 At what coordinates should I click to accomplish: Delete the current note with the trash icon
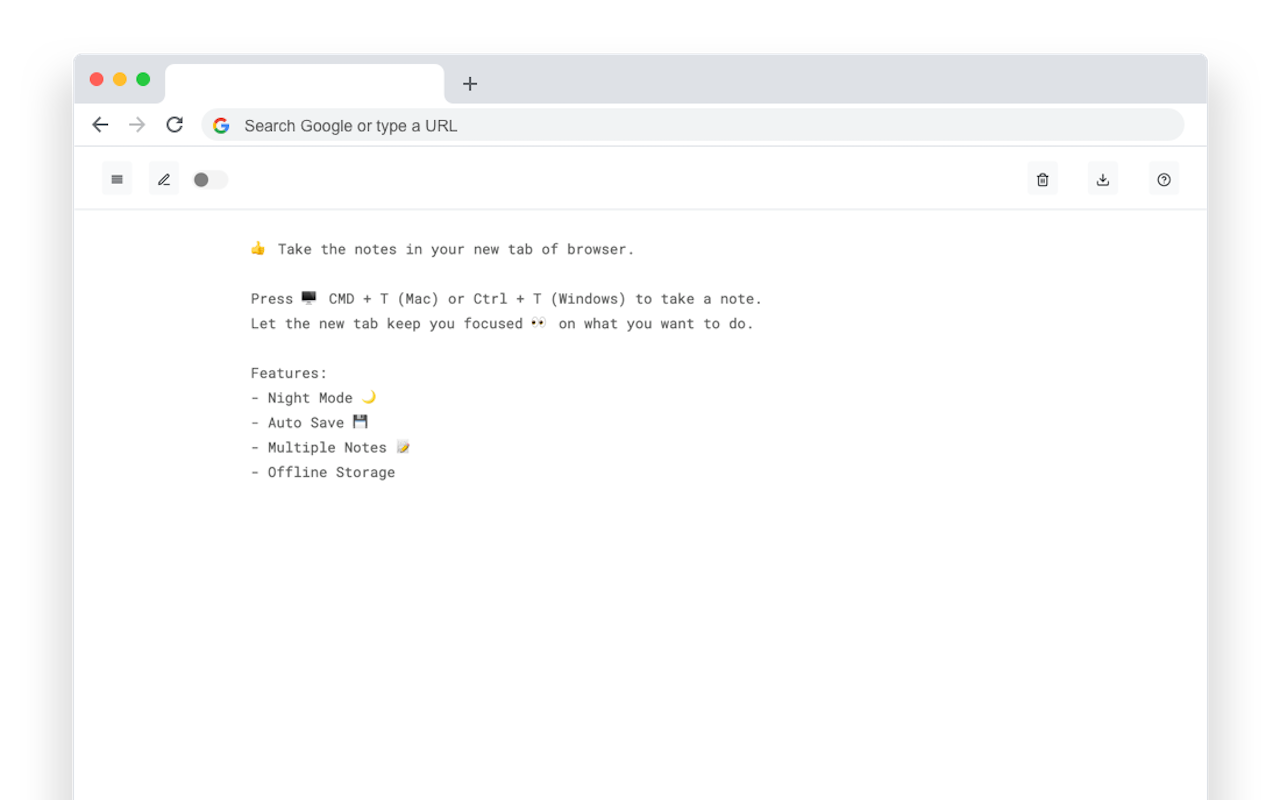click(1042, 178)
